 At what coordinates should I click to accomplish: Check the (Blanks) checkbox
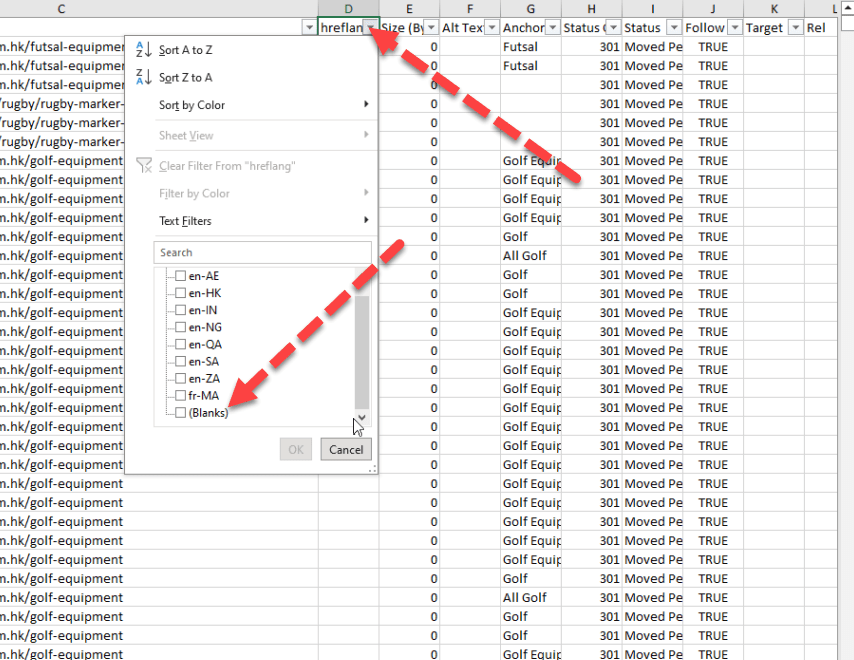pyautogui.click(x=180, y=413)
